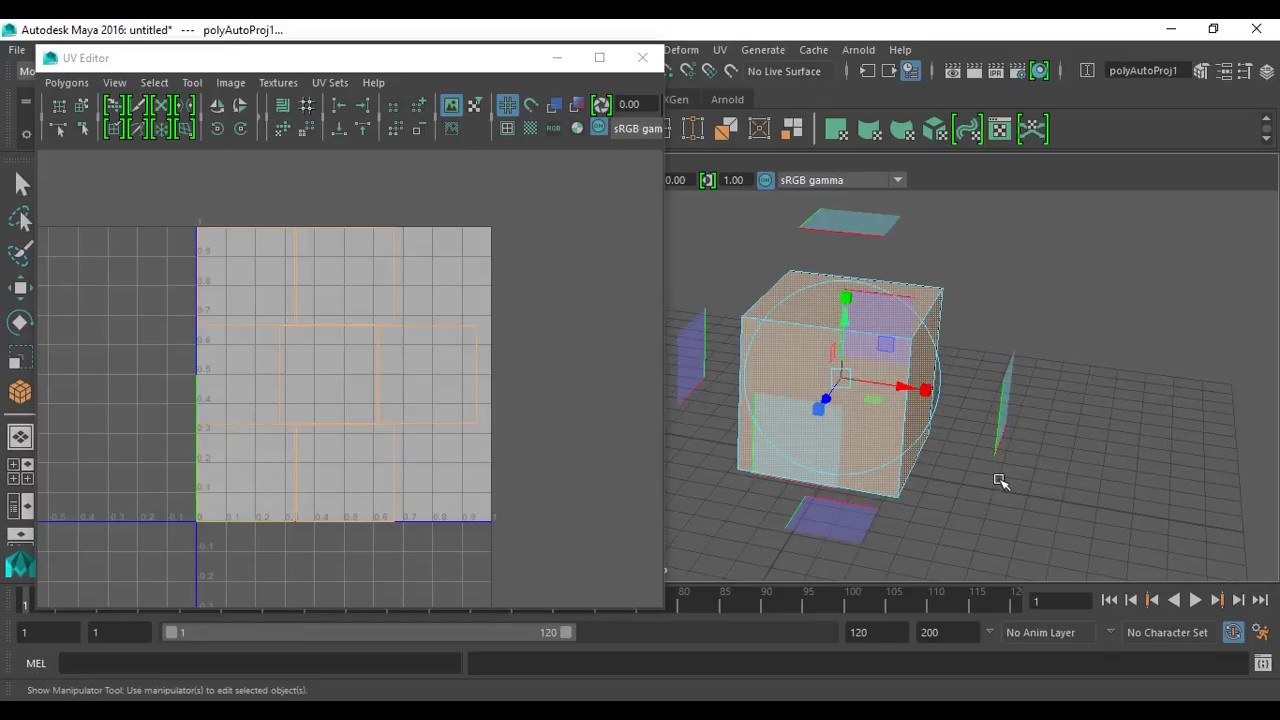This screenshot has width=1280, height=720.
Task: Click rotate UVs clockwise icon in UV Editor
Action: (240, 128)
